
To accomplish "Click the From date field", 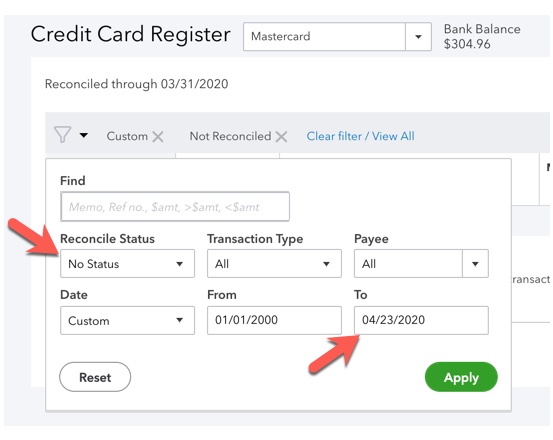I will (x=274, y=320).
